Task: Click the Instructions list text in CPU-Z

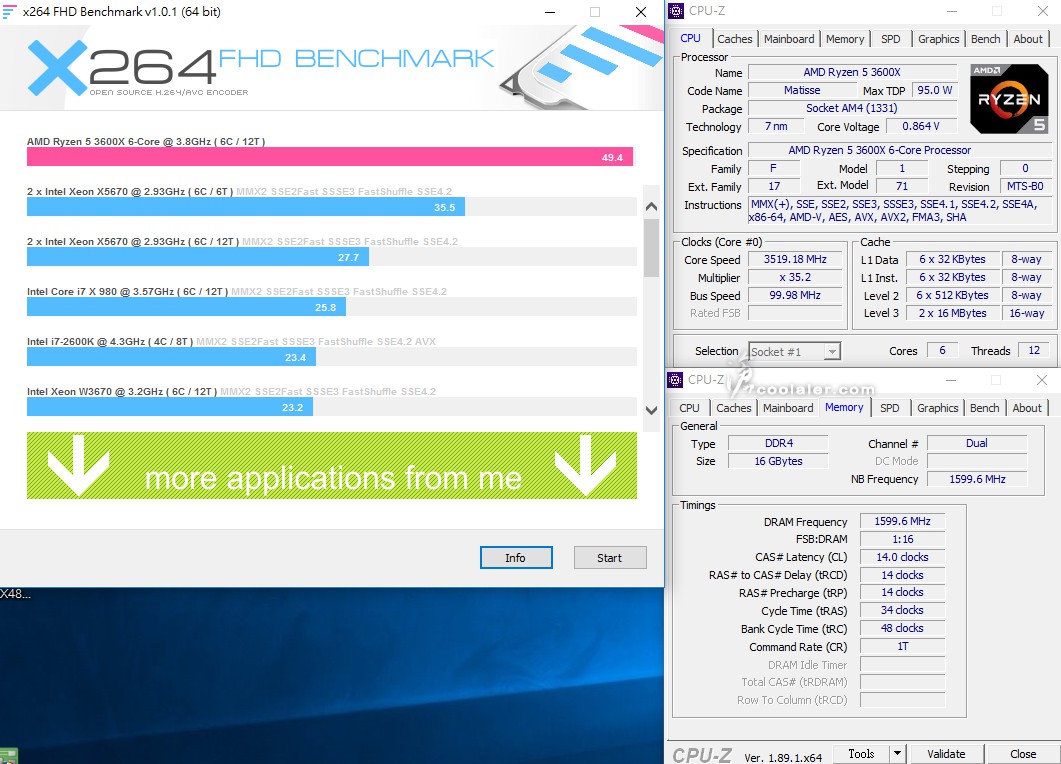Action: click(899, 210)
